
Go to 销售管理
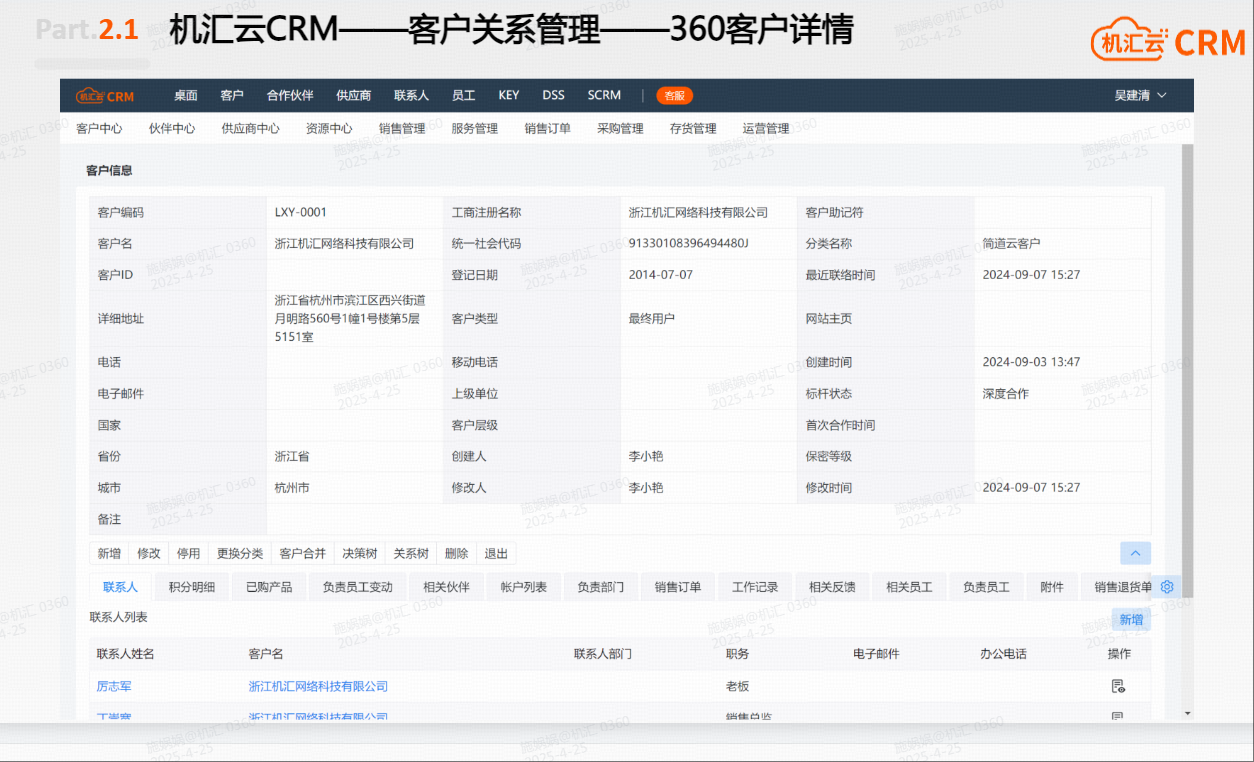(402, 129)
